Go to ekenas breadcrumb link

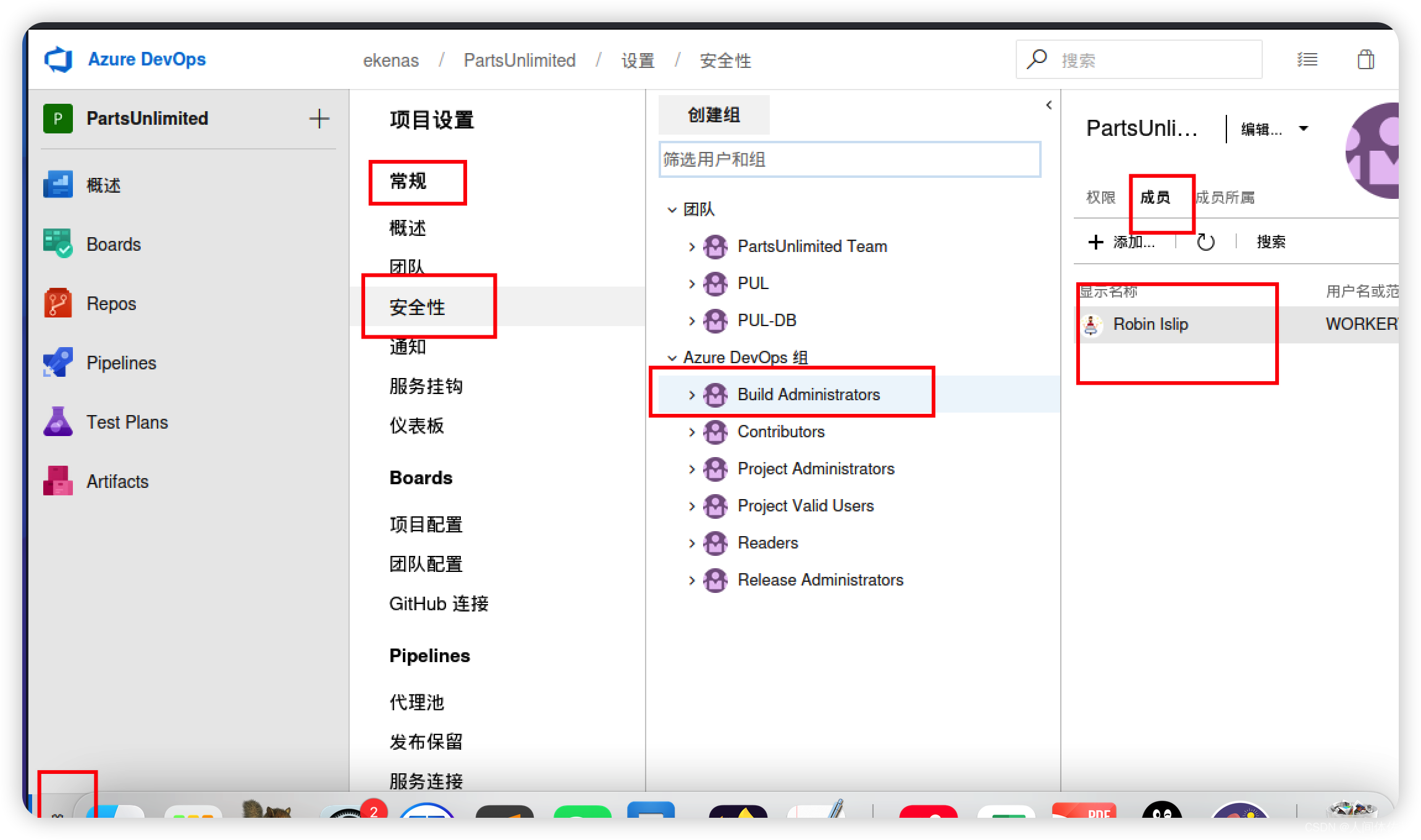click(x=390, y=60)
